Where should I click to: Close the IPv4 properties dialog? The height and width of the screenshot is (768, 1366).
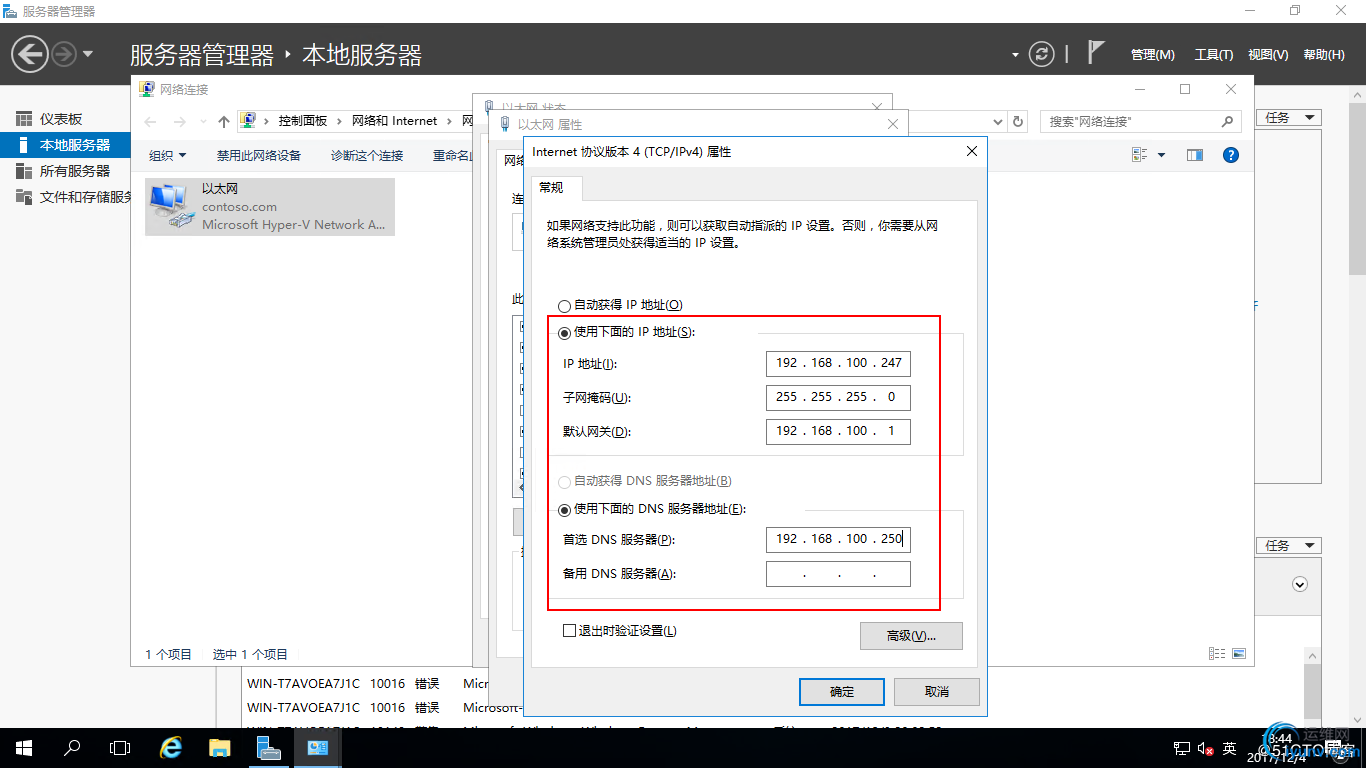coord(971,151)
